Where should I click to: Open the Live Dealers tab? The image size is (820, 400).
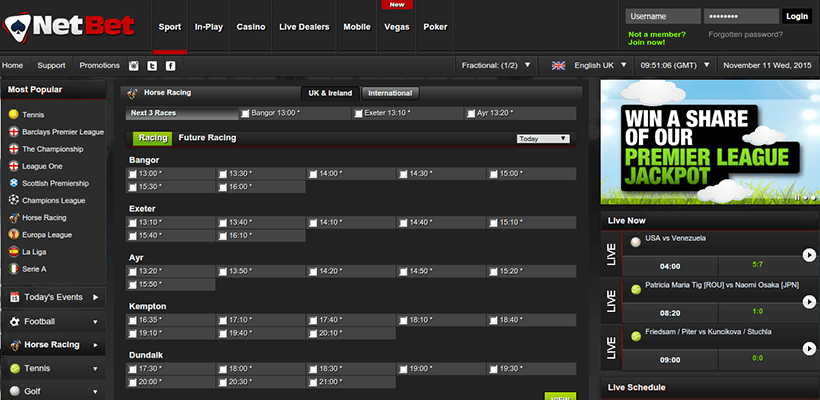304,27
